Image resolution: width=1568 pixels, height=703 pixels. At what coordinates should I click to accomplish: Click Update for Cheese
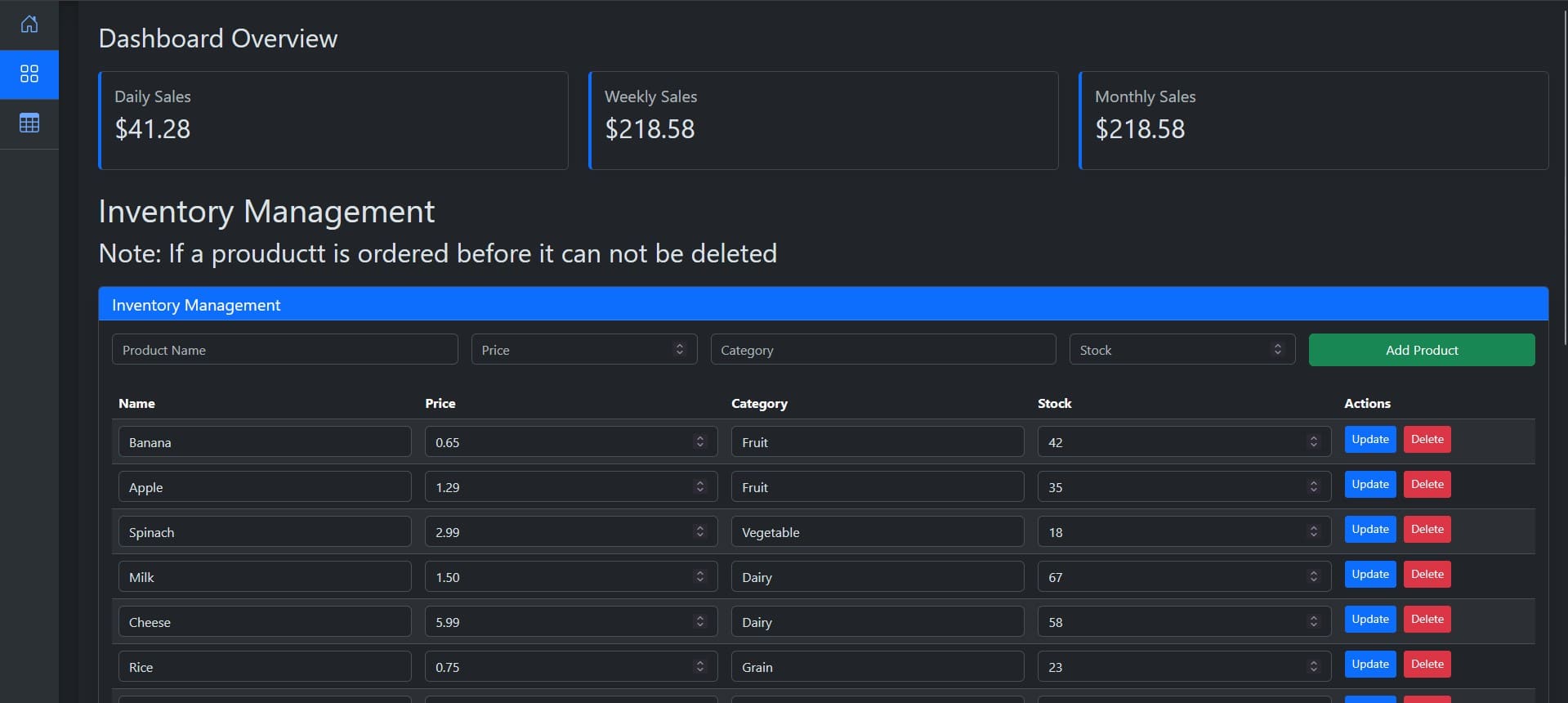pyautogui.click(x=1369, y=620)
